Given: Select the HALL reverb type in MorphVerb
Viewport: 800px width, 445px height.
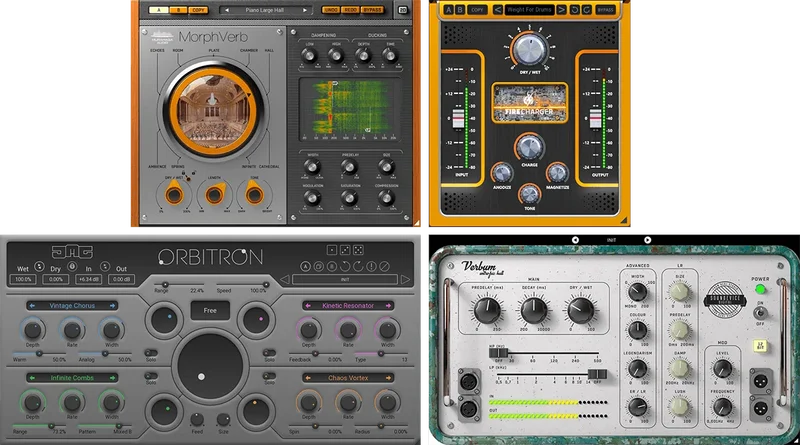Looking at the screenshot, I should 269,51.
